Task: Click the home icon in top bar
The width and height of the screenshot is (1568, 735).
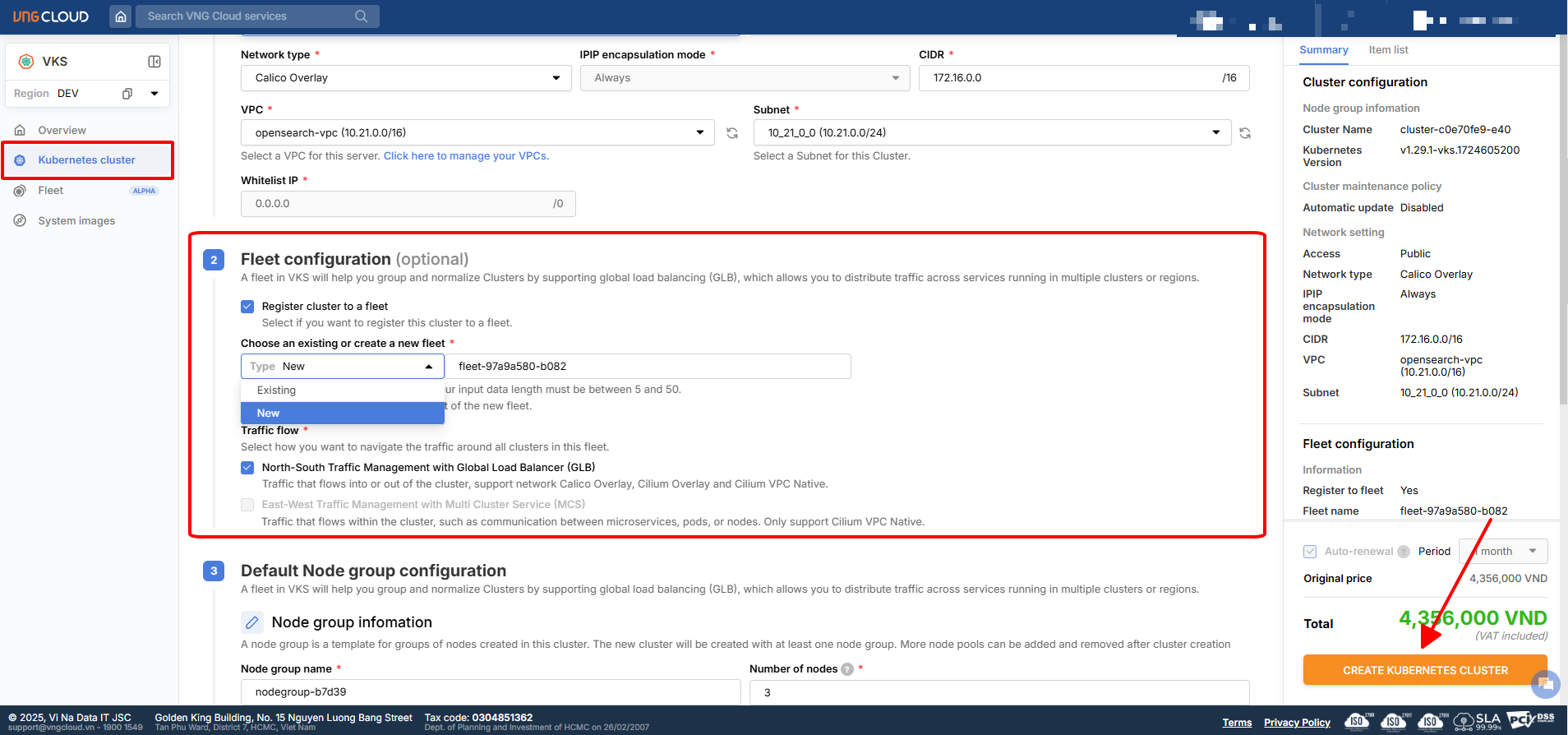Action: pos(121,16)
